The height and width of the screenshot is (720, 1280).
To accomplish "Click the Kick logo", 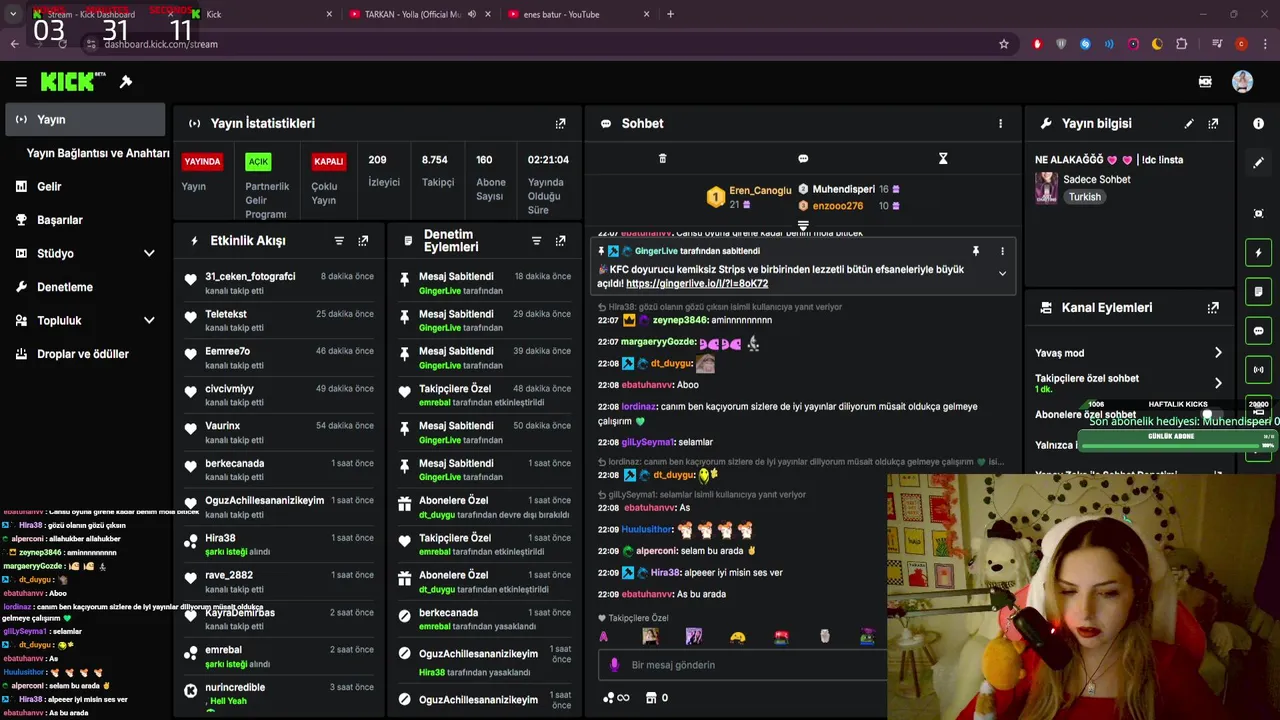I will (72, 82).
